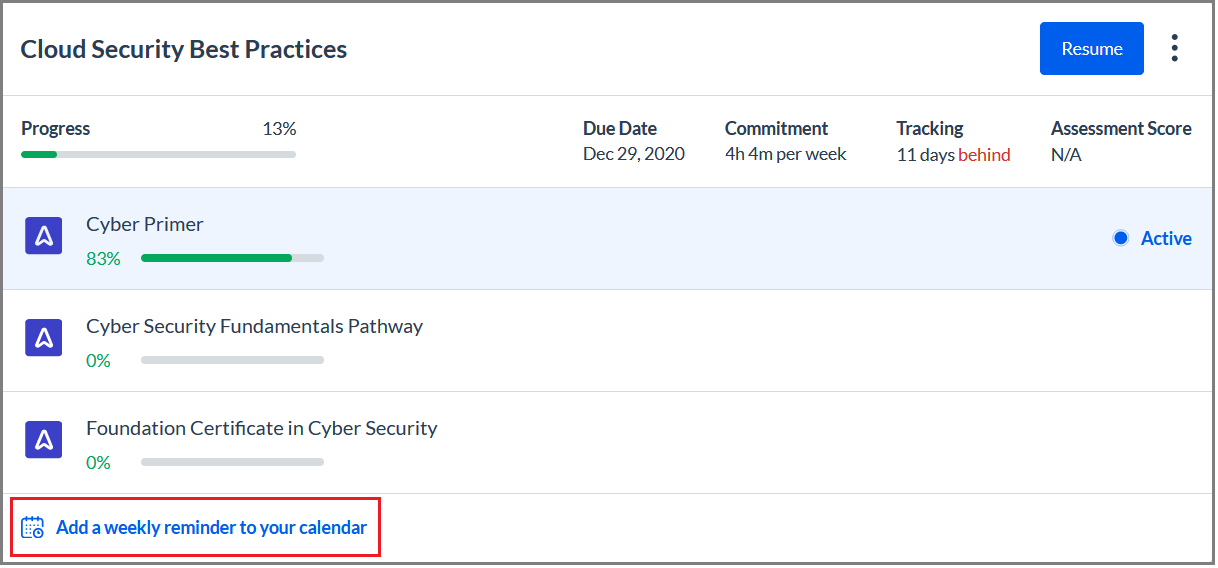Click the Assessment Score N/A value
Viewport: 1218px width, 568px height.
[x=1066, y=155]
